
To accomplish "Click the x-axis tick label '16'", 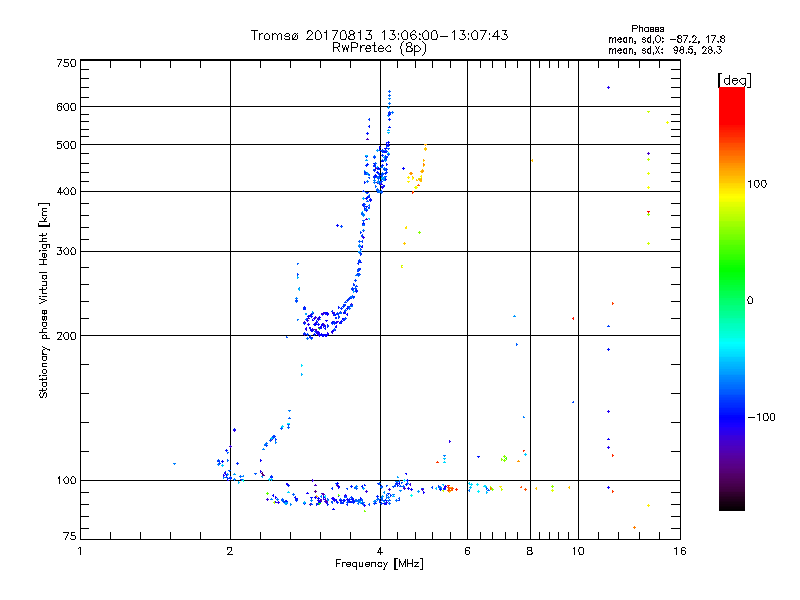I will tap(680, 551).
